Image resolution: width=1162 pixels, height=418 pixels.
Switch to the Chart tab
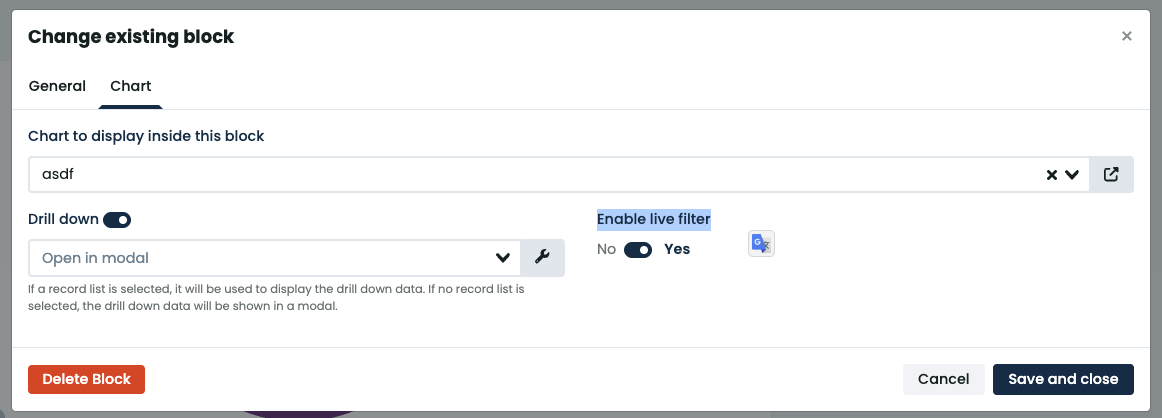point(130,86)
